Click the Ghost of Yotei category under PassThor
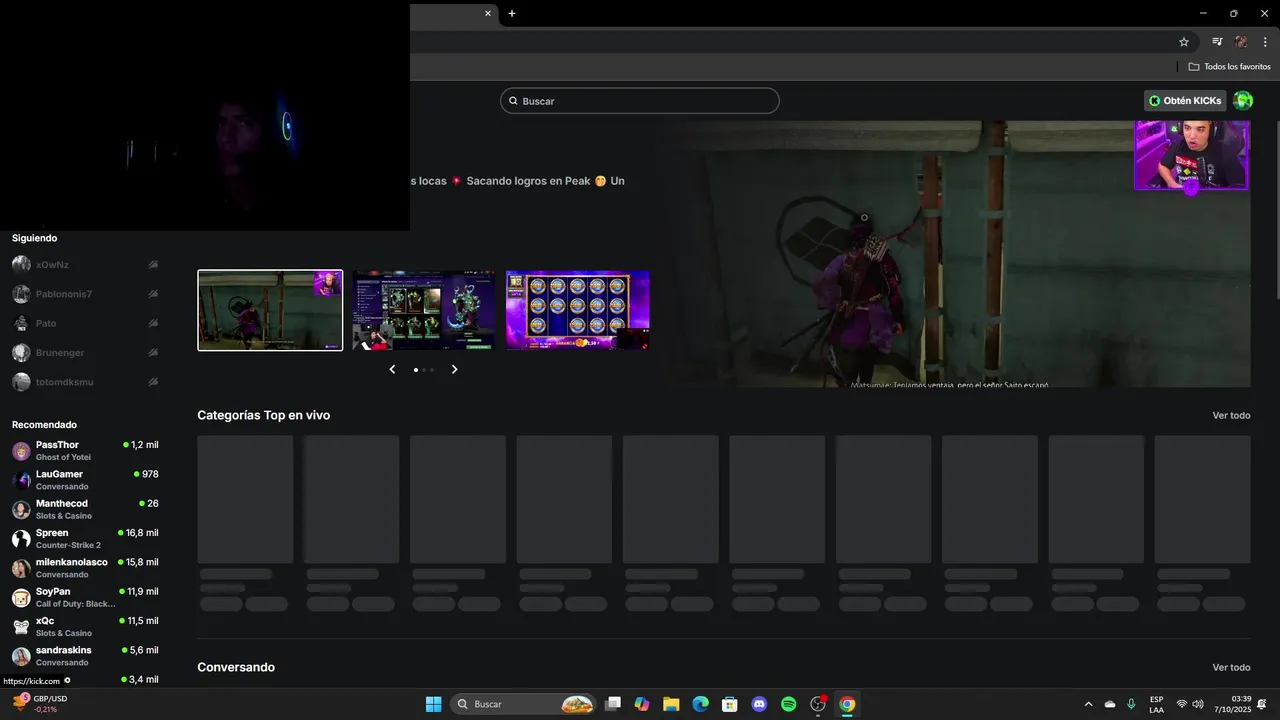 pyautogui.click(x=63, y=457)
